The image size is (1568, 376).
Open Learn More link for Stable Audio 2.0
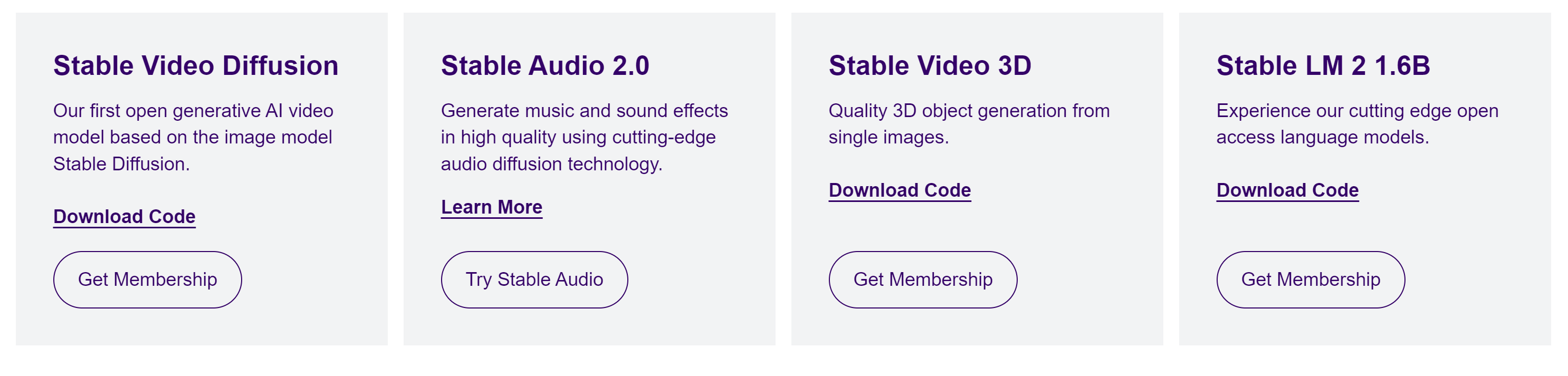tap(491, 207)
